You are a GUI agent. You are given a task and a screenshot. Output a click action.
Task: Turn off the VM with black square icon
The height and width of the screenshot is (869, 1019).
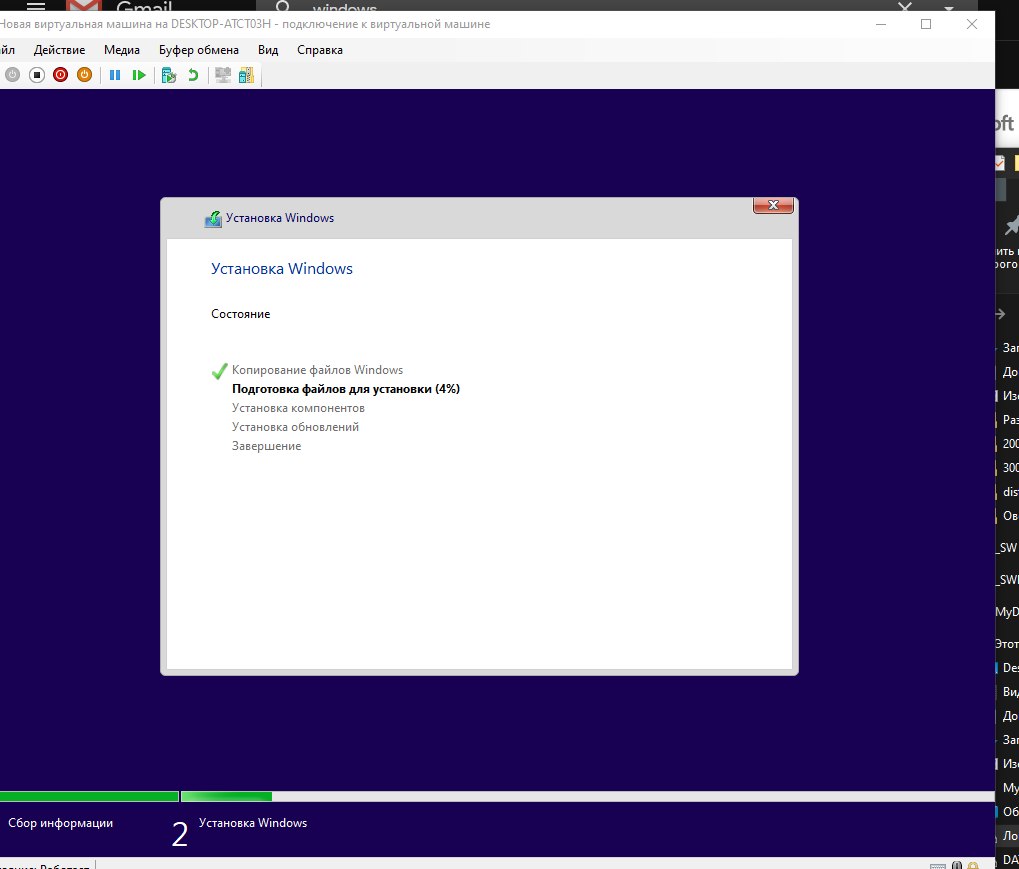pyautogui.click(x=37, y=75)
